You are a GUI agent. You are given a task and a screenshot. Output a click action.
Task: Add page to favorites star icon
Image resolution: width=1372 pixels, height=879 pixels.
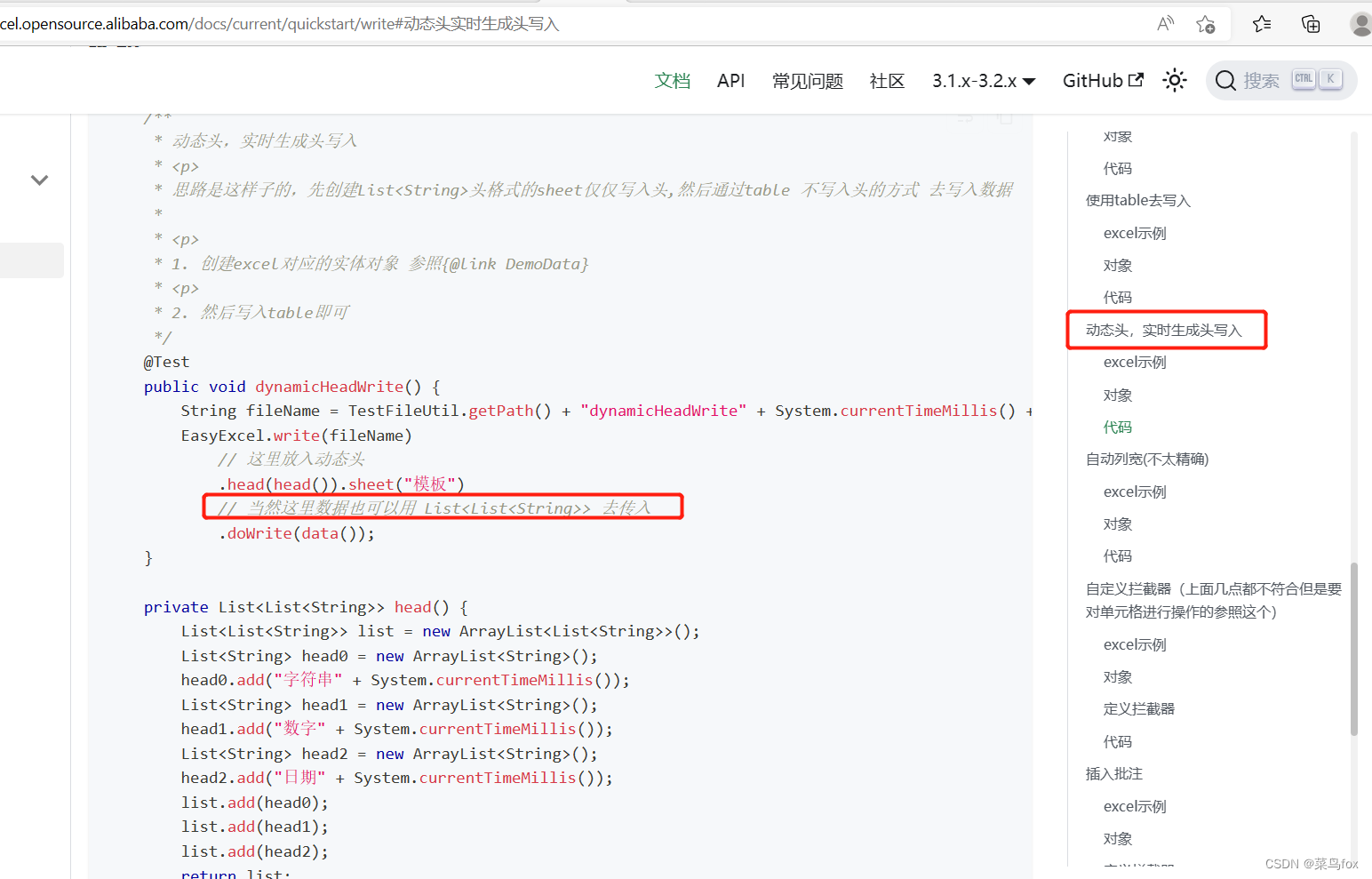[x=1205, y=24]
